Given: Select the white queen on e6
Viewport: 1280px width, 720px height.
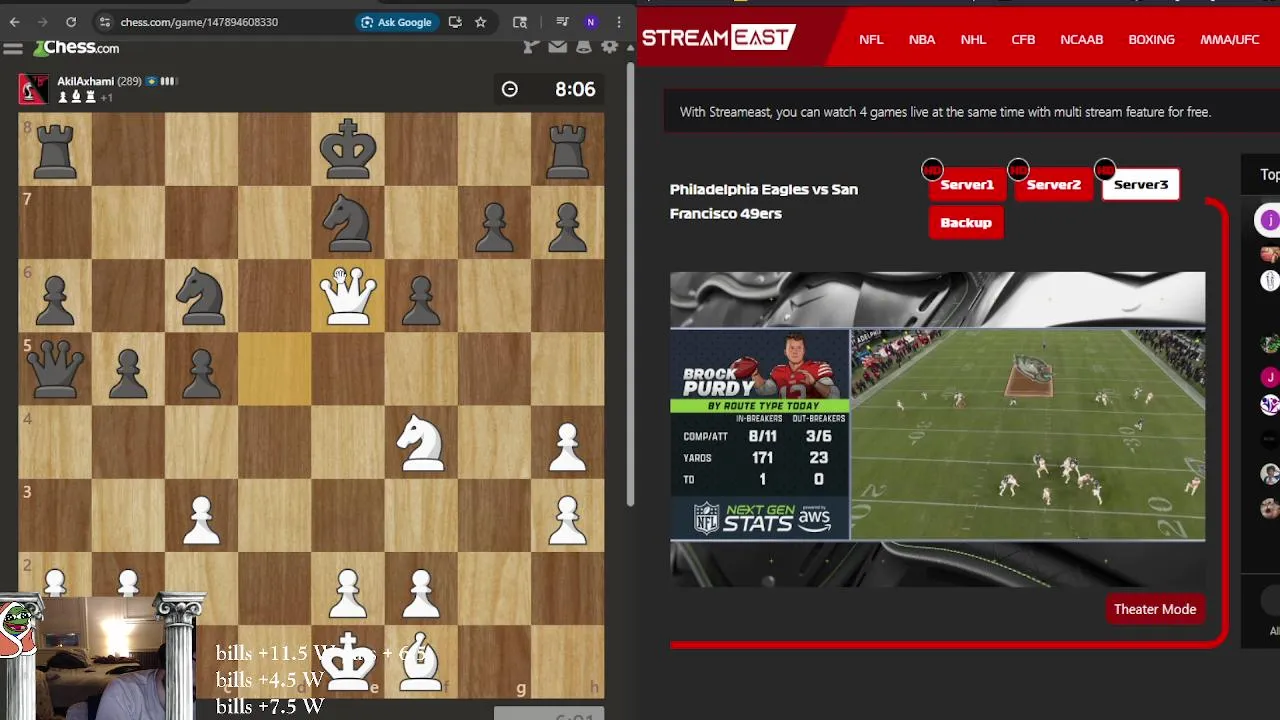Looking at the screenshot, I should click(x=348, y=295).
